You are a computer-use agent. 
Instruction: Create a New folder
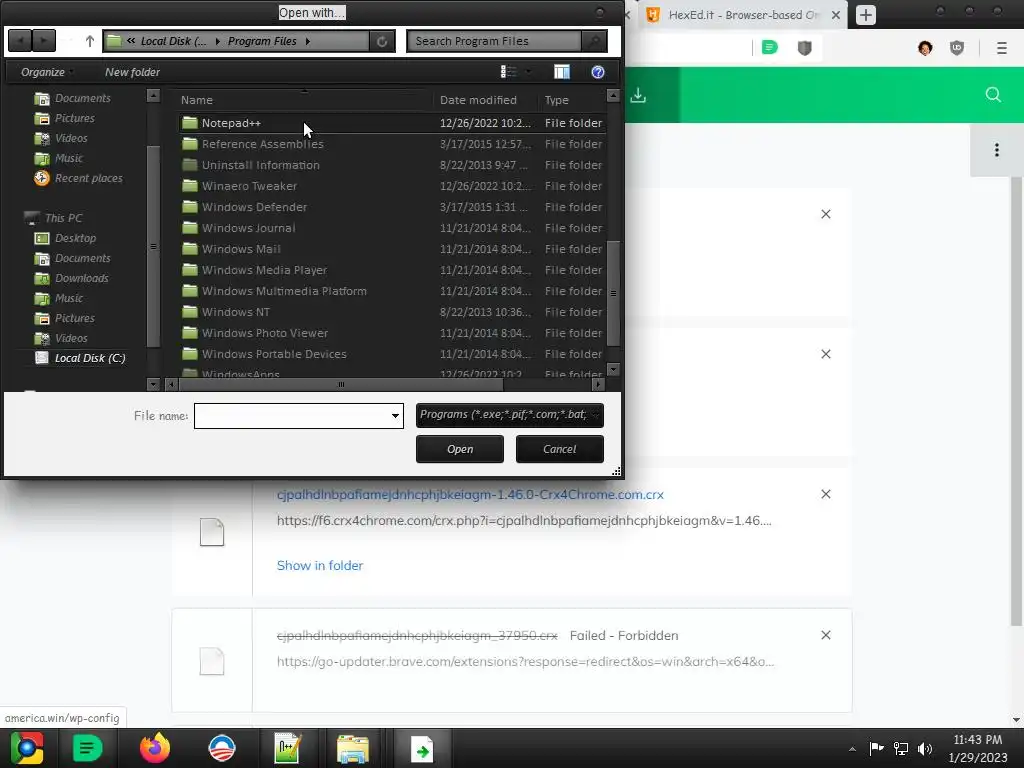tap(133, 72)
